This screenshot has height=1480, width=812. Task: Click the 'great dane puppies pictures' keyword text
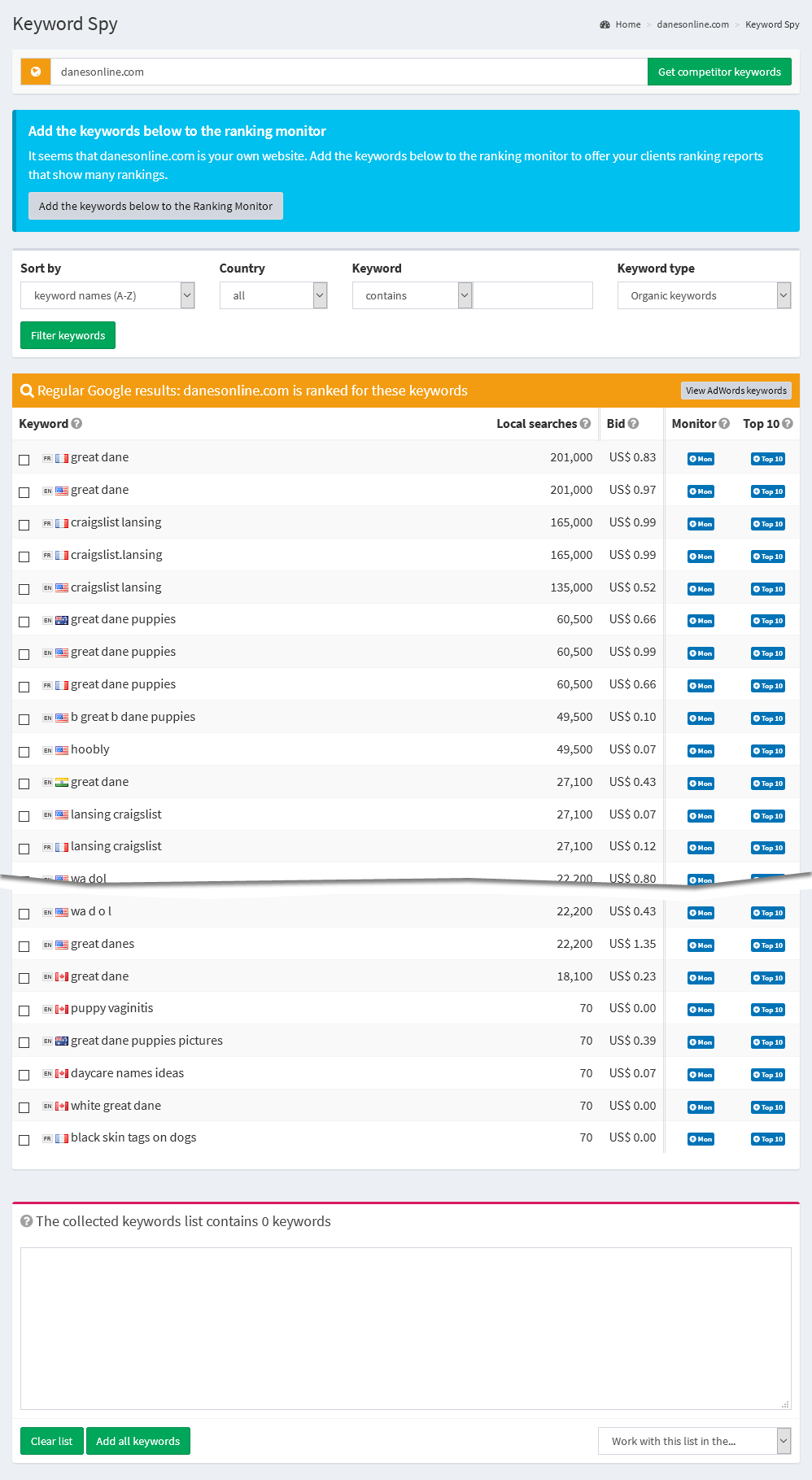(x=146, y=1041)
